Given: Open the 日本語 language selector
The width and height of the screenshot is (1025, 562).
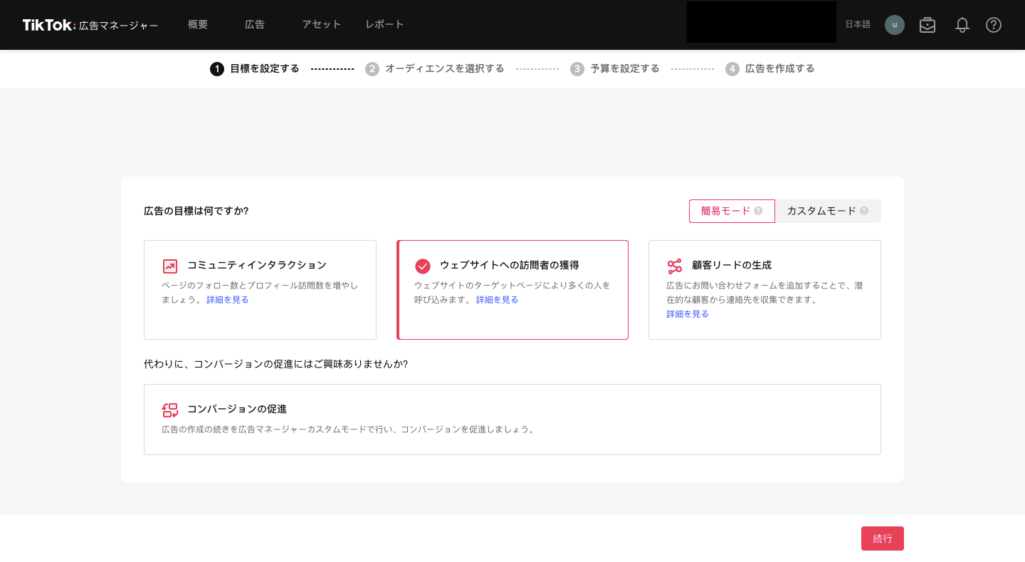Looking at the screenshot, I should pos(858,25).
